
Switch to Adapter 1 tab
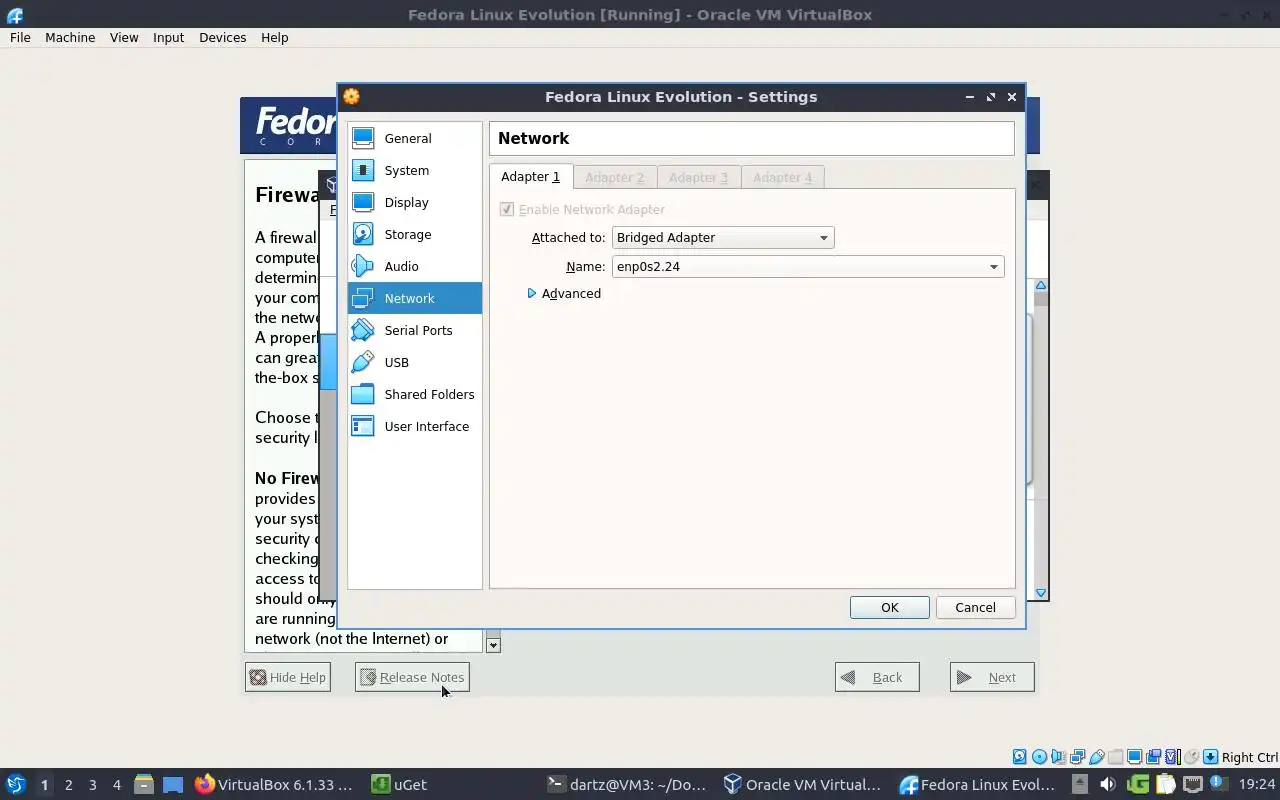click(x=531, y=177)
